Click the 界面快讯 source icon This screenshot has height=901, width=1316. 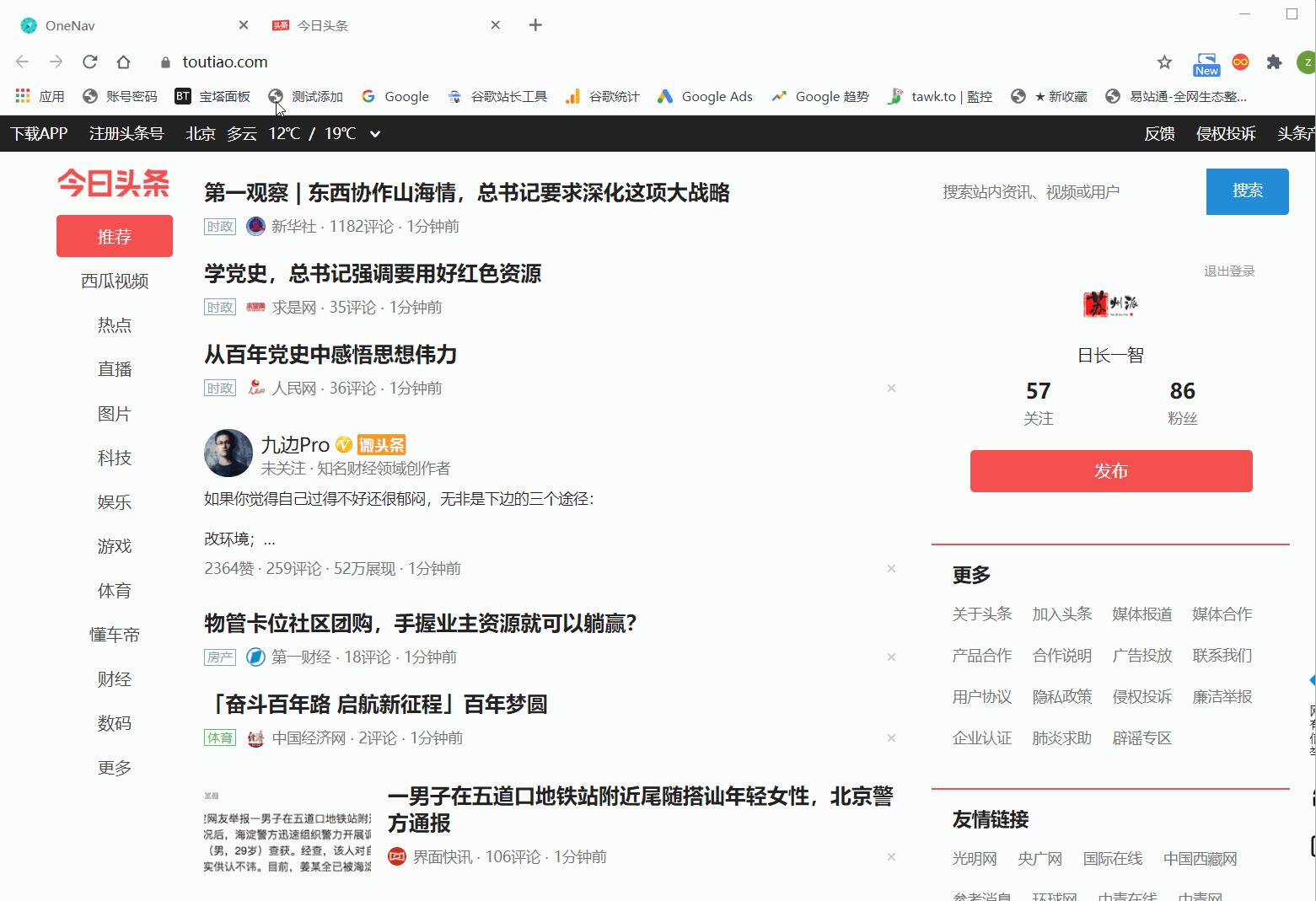(397, 857)
